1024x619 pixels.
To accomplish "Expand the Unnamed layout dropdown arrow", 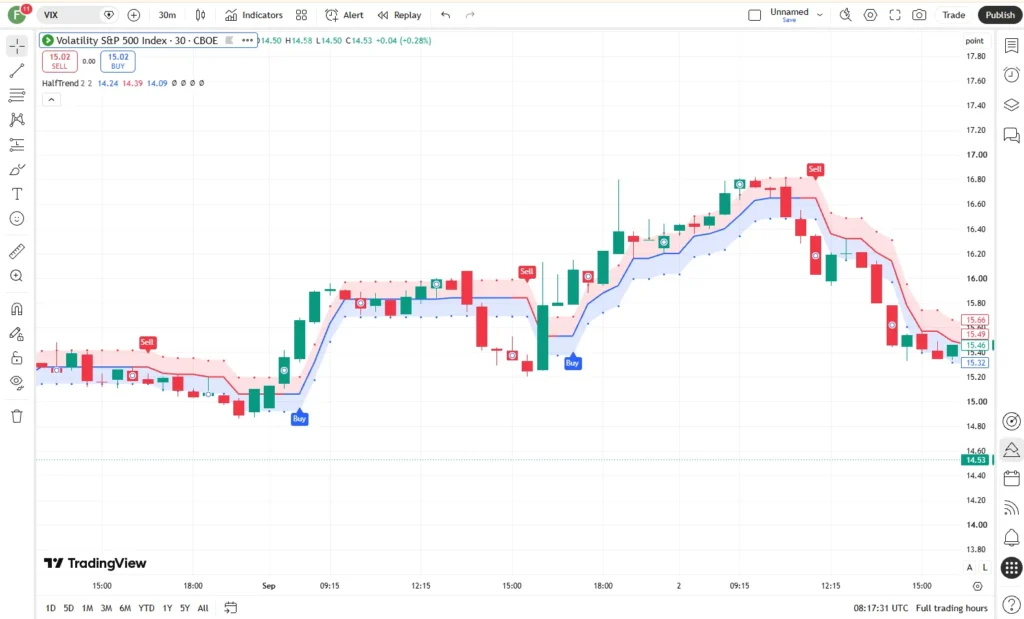I will (820, 15).
